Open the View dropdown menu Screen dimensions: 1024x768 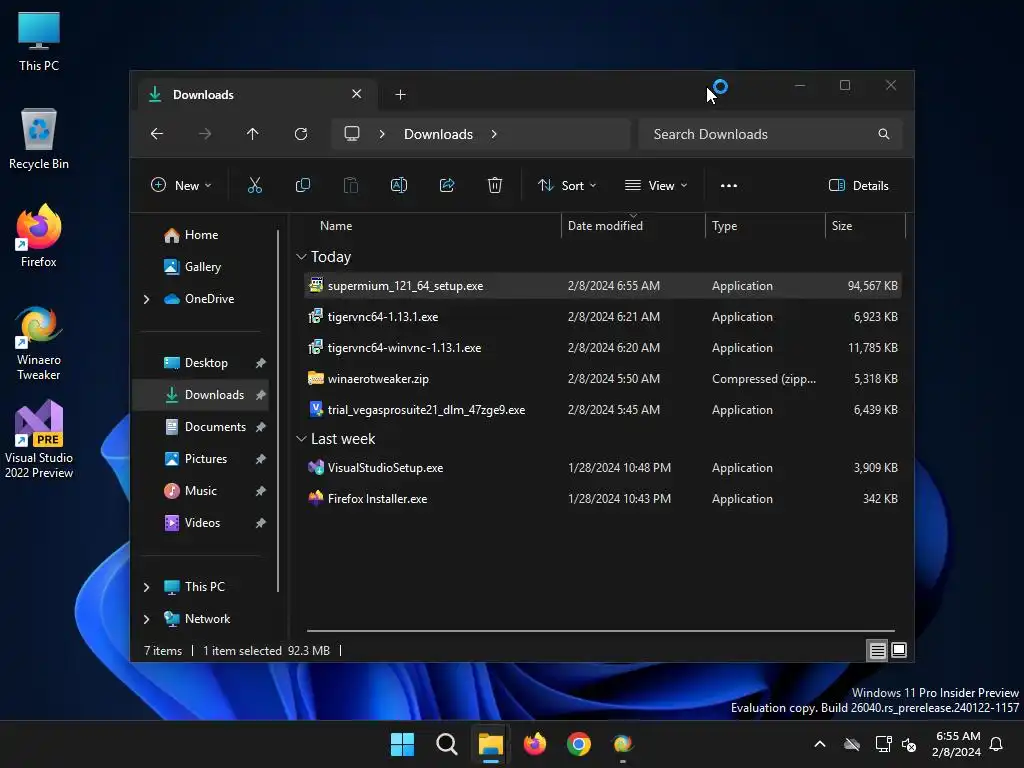pos(656,185)
